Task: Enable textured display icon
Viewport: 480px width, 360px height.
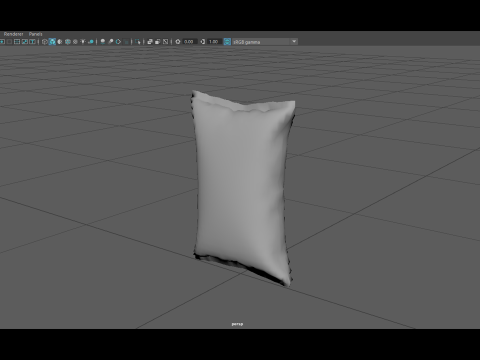Action: point(75,42)
